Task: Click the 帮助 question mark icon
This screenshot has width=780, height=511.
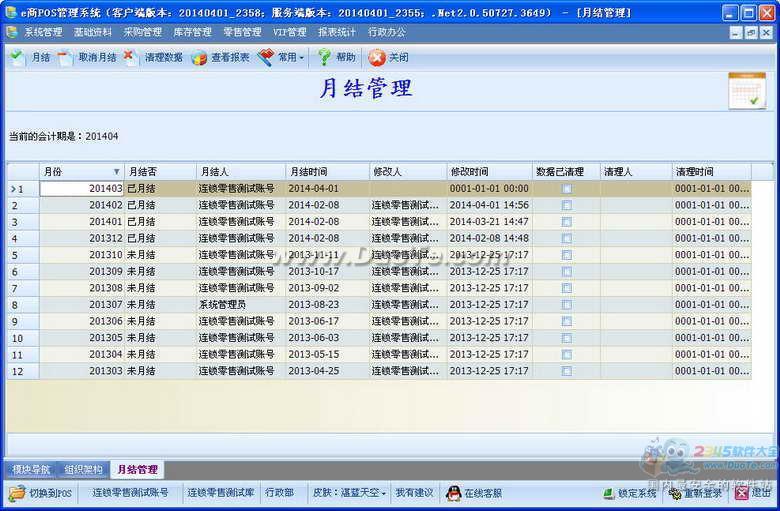Action: tap(324, 58)
